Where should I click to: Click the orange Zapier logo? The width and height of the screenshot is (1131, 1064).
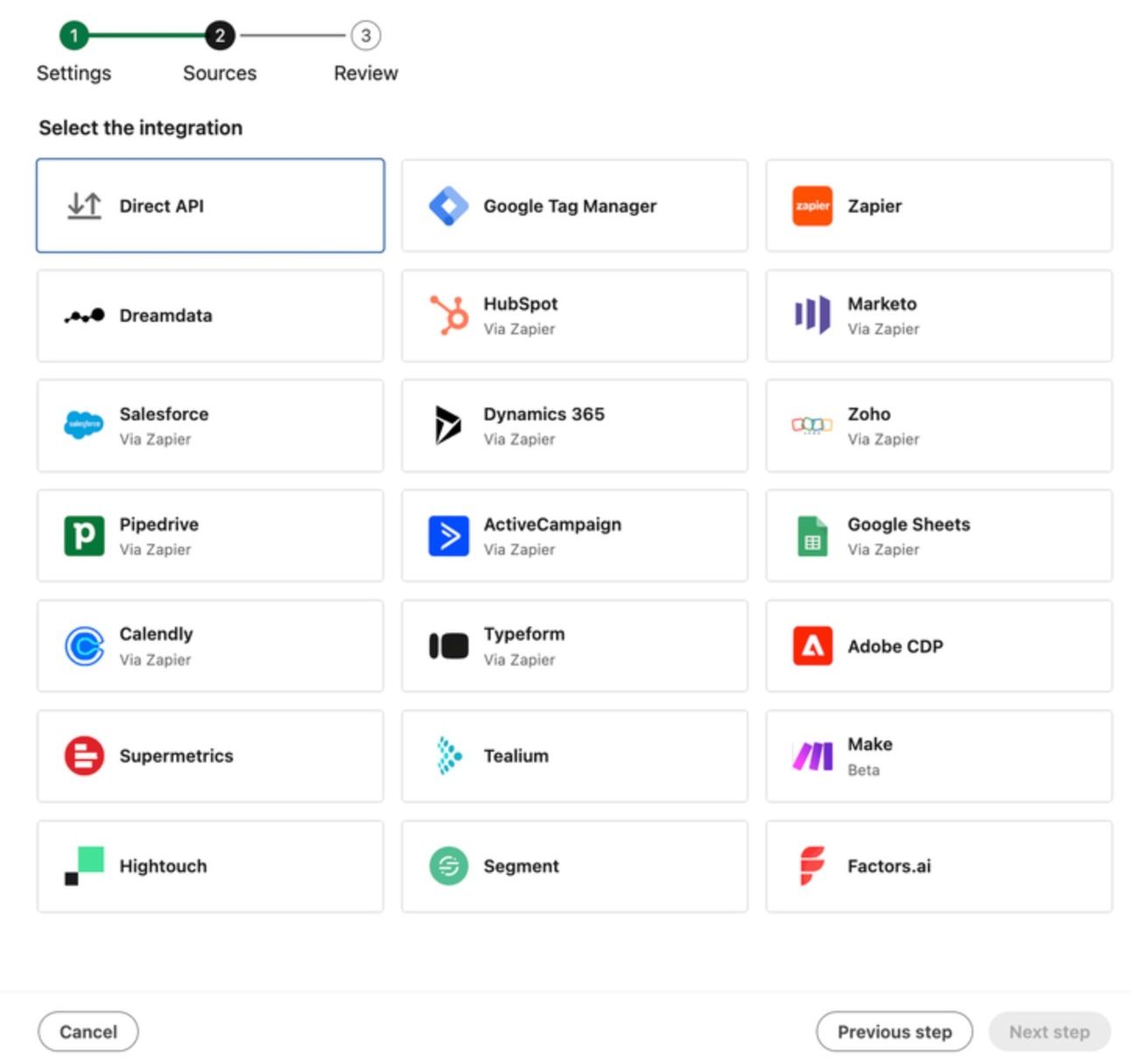pos(812,206)
